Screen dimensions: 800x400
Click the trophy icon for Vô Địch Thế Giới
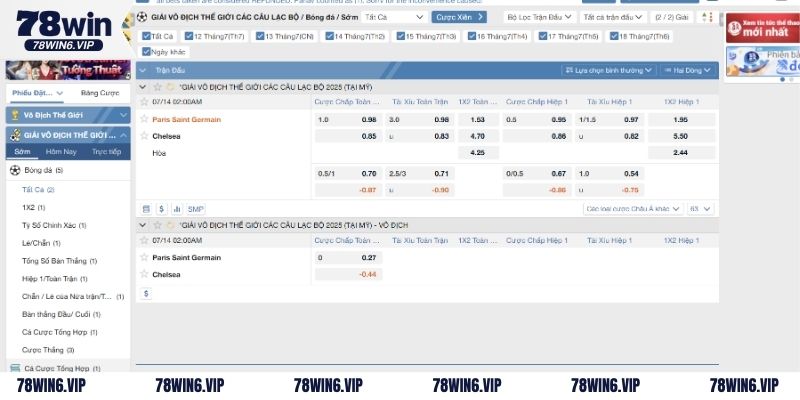[15, 115]
